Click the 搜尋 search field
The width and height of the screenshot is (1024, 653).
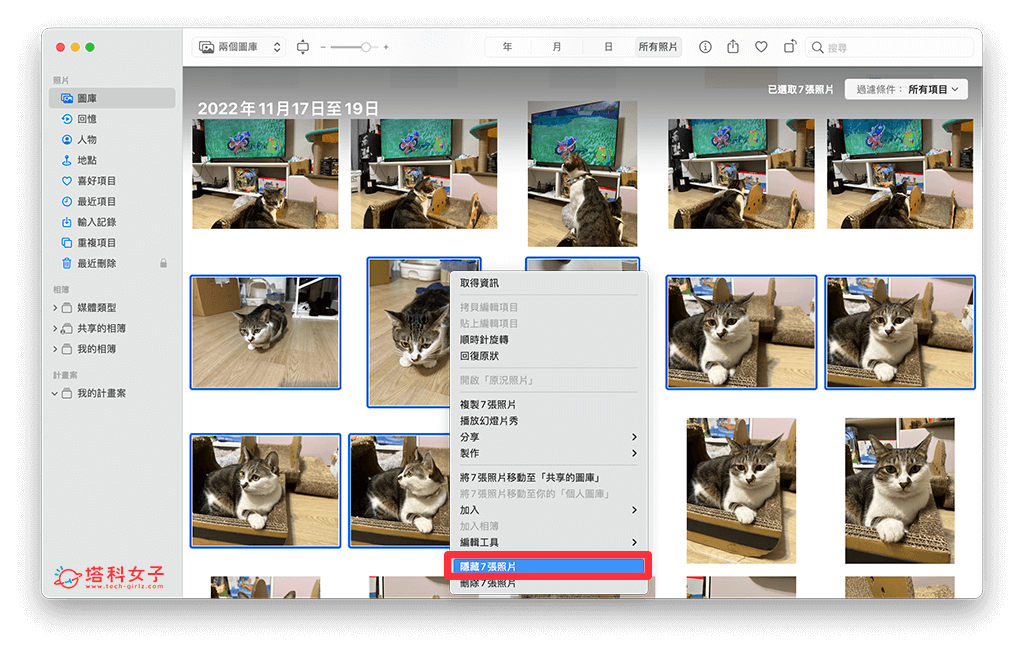891,48
